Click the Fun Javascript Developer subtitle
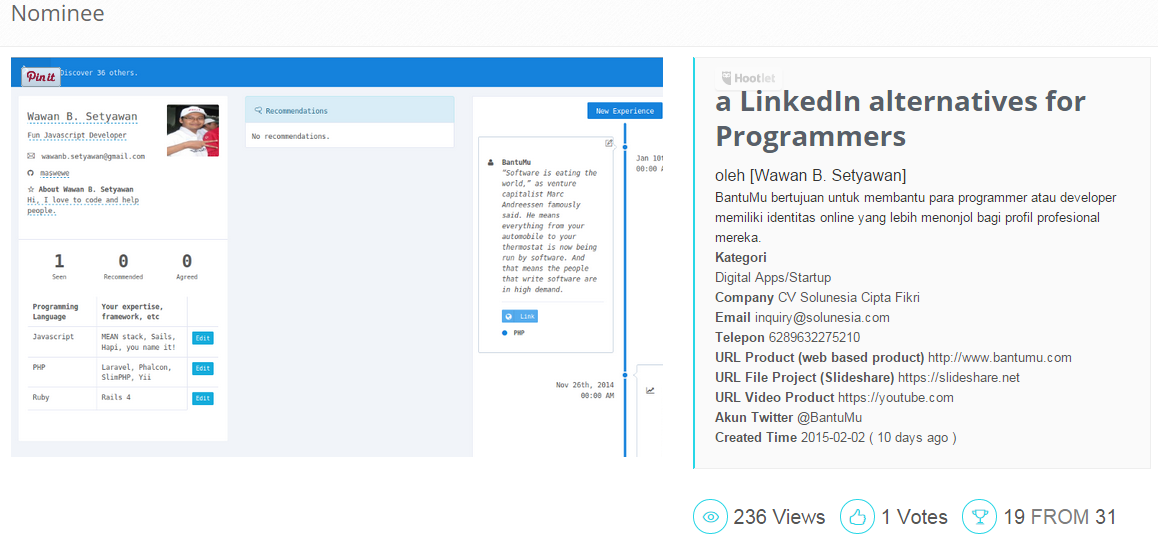Image resolution: width=1158 pixels, height=542 pixels. [x=77, y=135]
